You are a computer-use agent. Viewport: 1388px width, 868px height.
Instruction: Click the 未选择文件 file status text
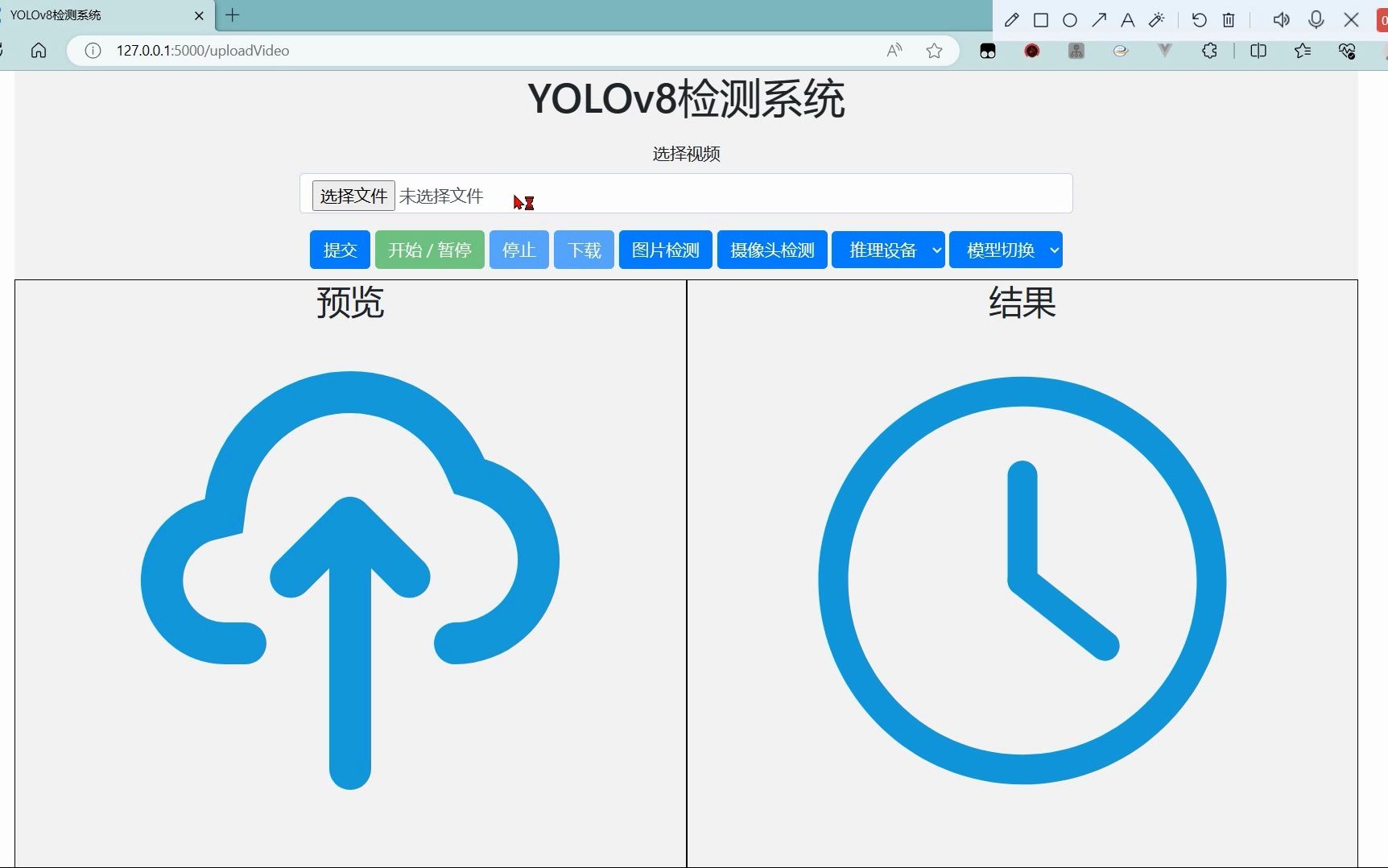[x=441, y=196]
